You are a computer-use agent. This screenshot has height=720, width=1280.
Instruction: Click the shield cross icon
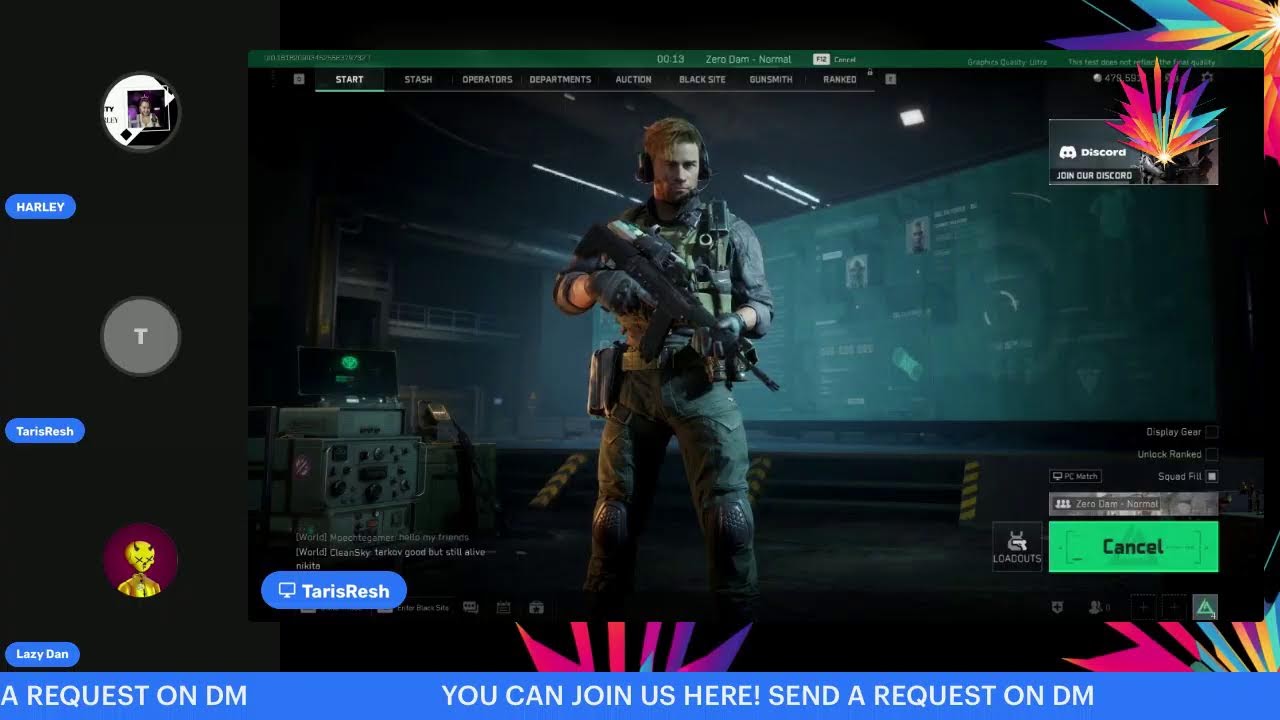tap(1058, 607)
